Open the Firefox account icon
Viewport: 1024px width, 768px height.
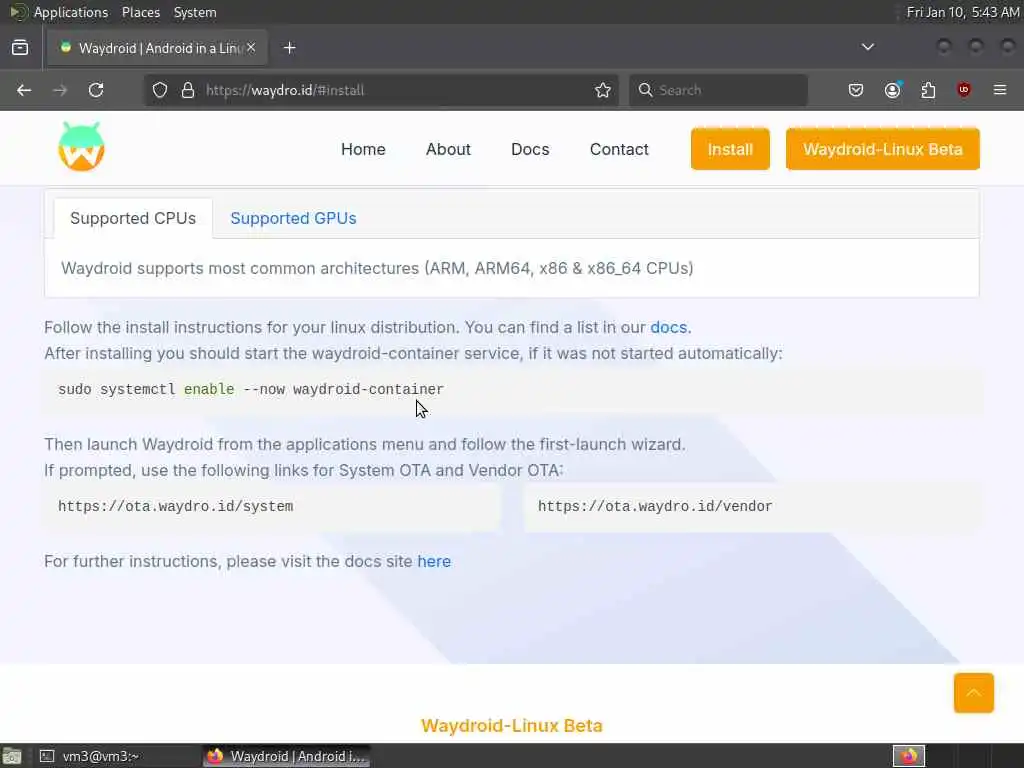pyautogui.click(x=893, y=90)
